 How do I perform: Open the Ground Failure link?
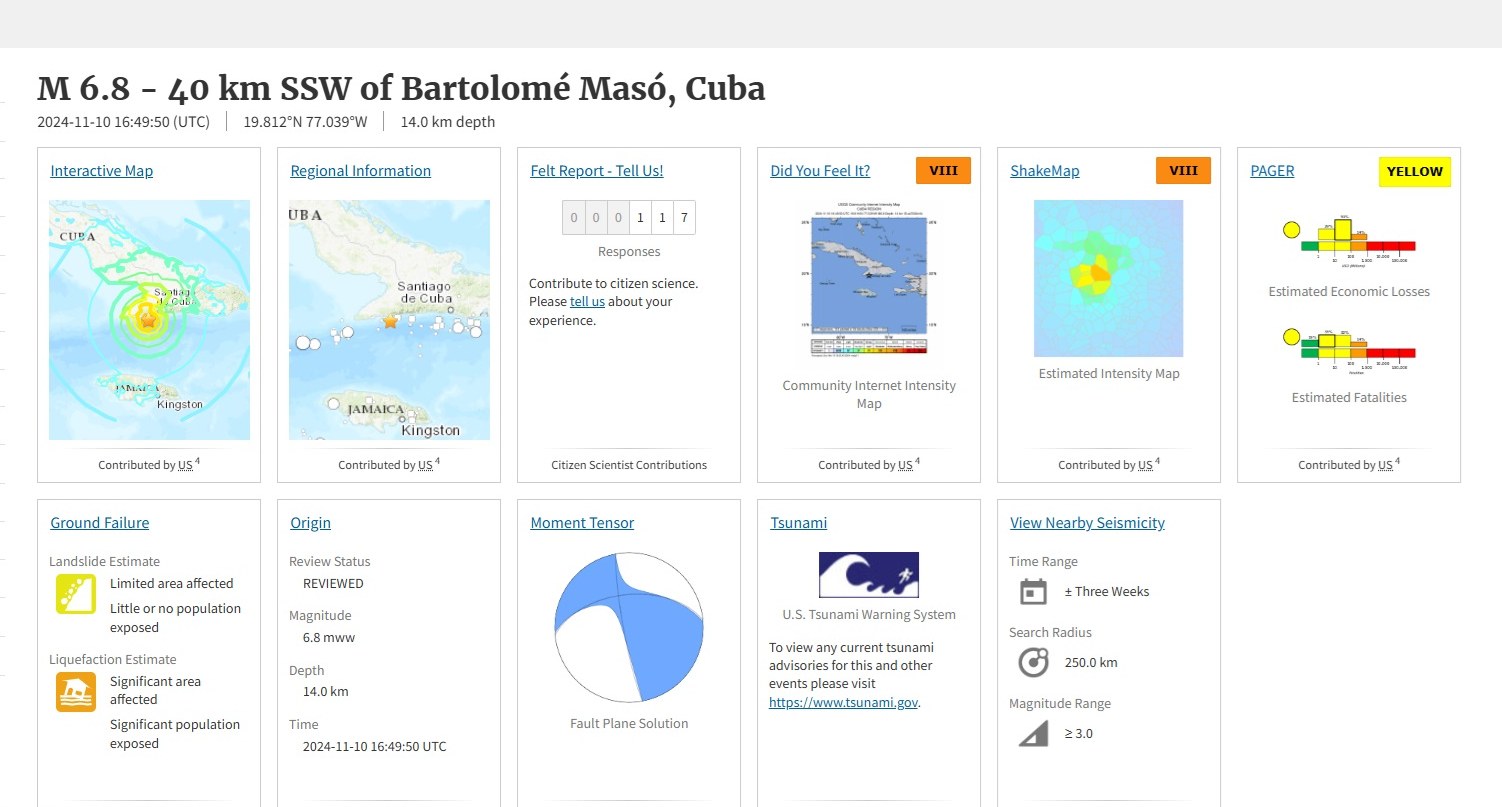pos(100,523)
